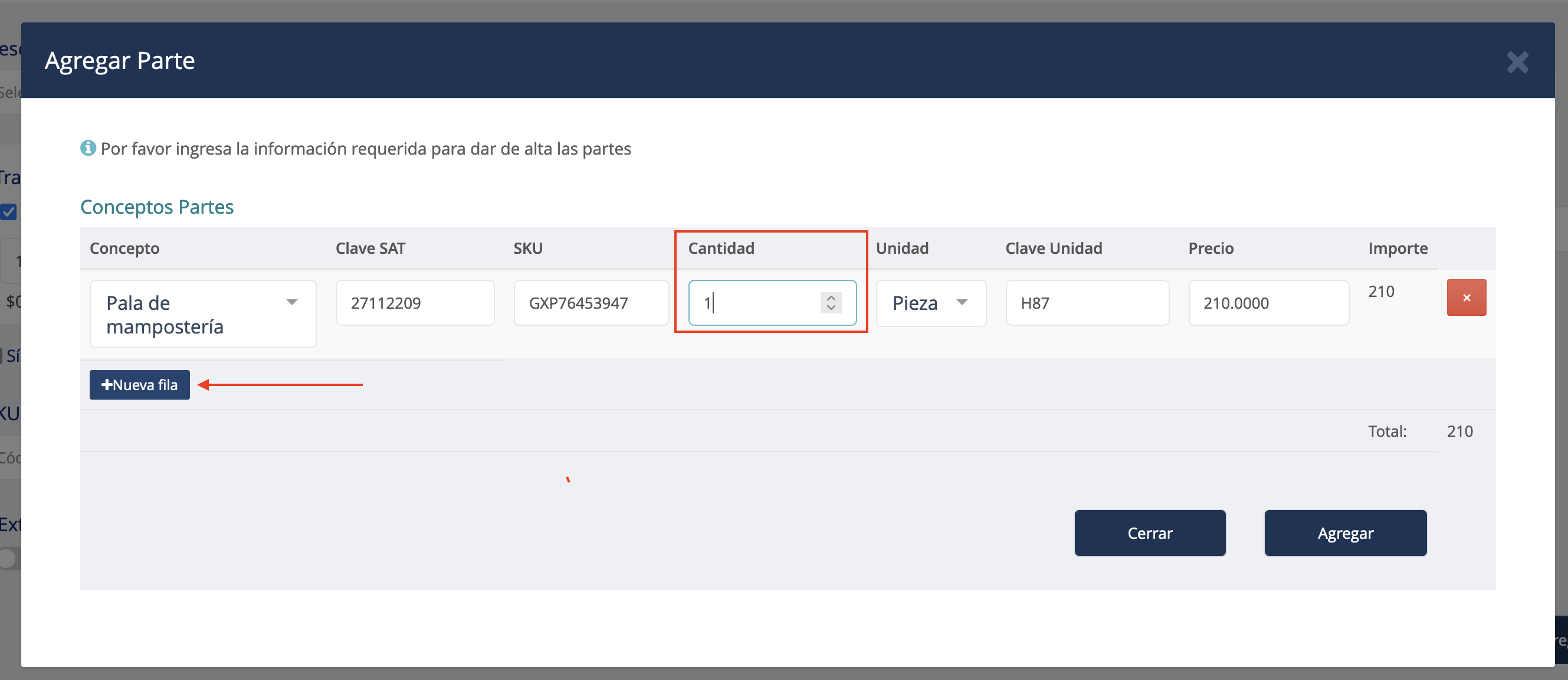The height and width of the screenshot is (680, 1568).
Task: Click the Conceptos Partes heading
Action: click(157, 207)
